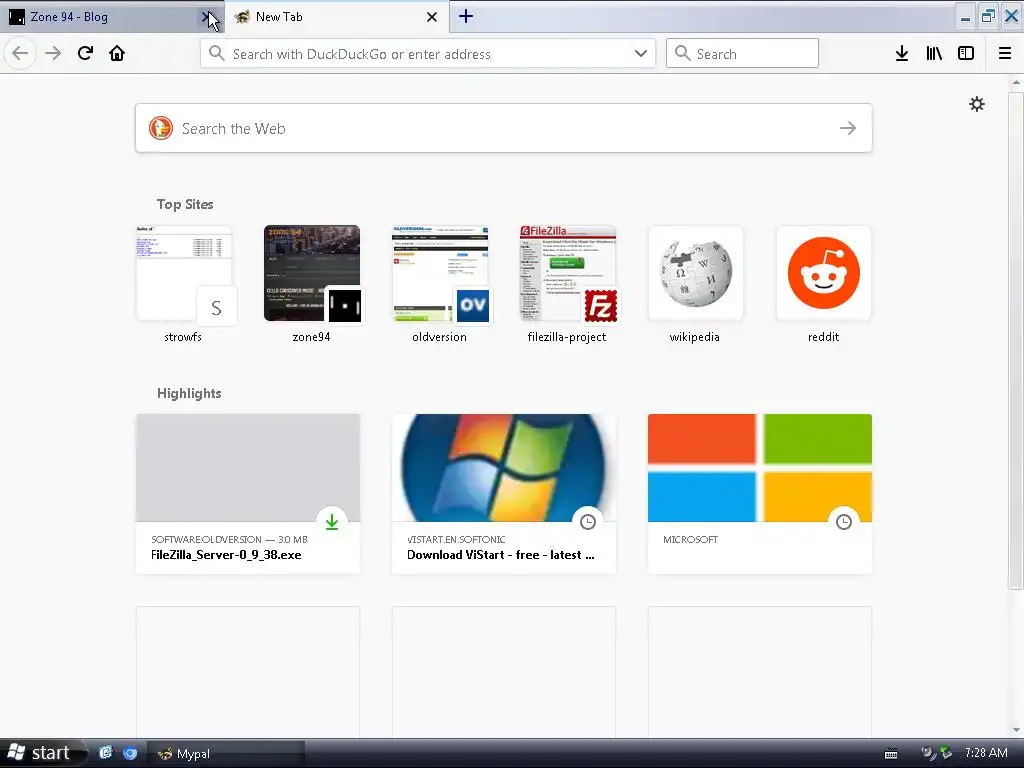The image size is (1024, 768).
Task: Go forward to the next page
Action: [53, 53]
